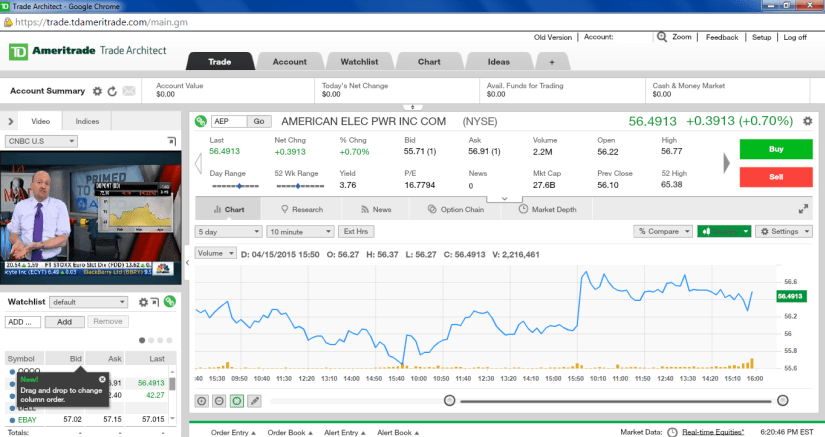The width and height of the screenshot is (825, 437).
Task: Open the 10 minute interval dropdown
Action: point(300,231)
